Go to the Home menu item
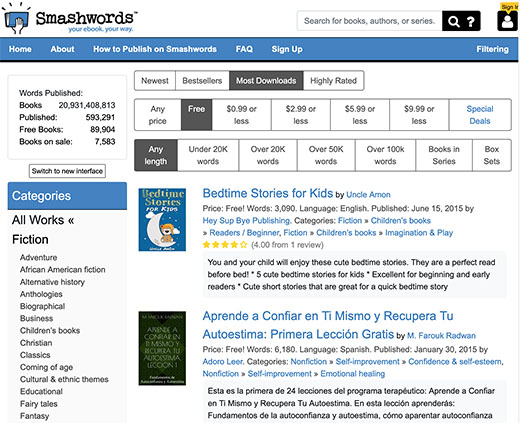 coord(20,49)
